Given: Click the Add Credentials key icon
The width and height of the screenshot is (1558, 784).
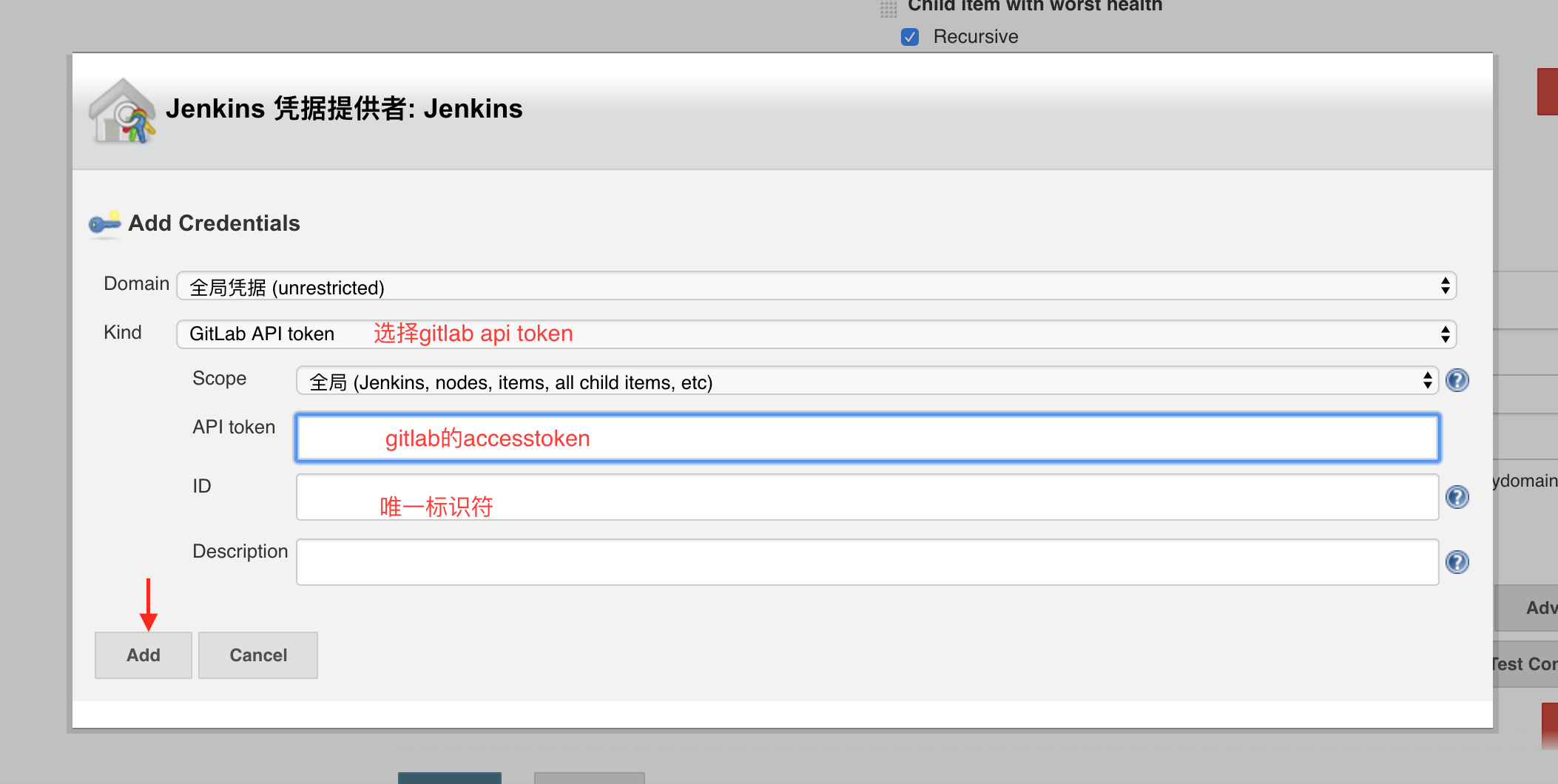Looking at the screenshot, I should [x=104, y=223].
